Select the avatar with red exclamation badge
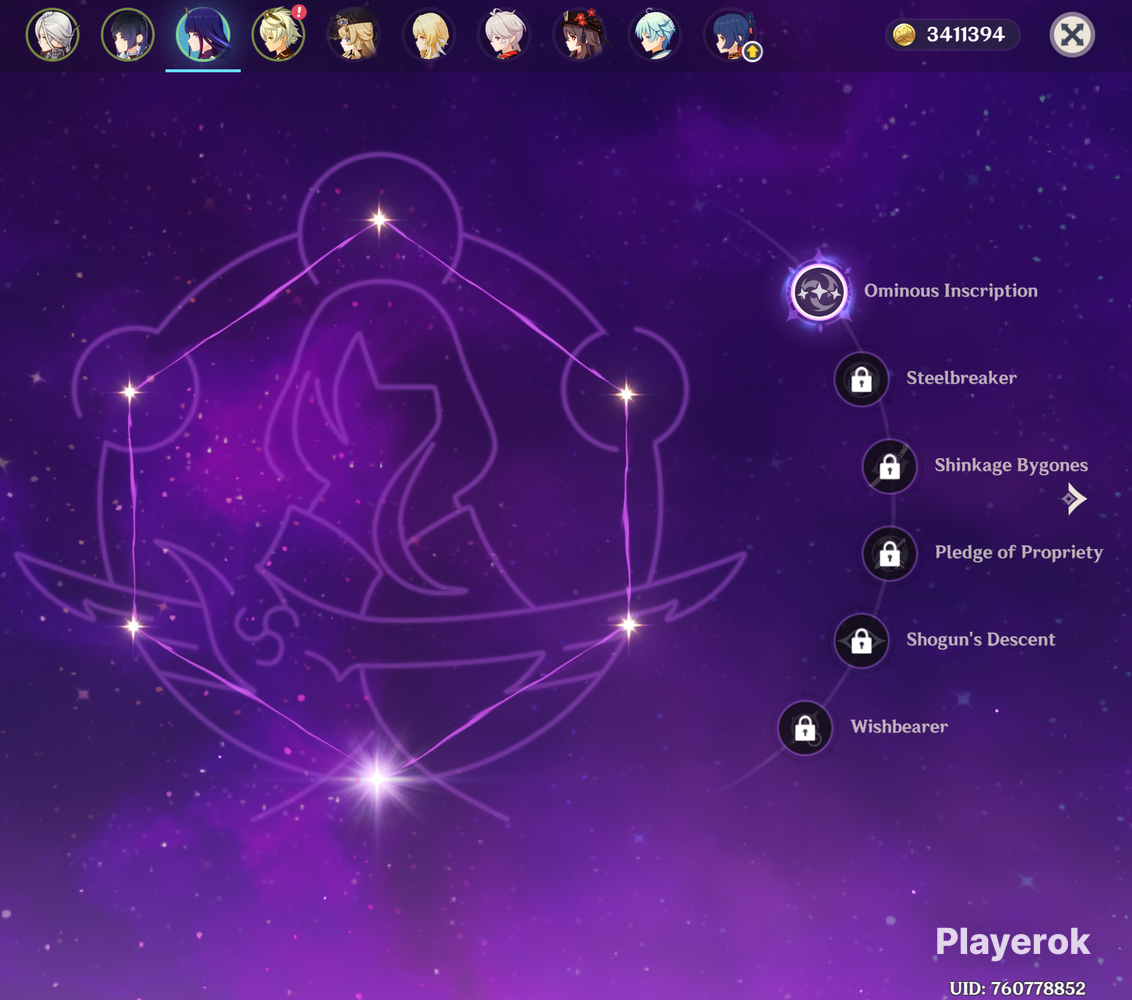1132x1000 pixels. (x=278, y=34)
